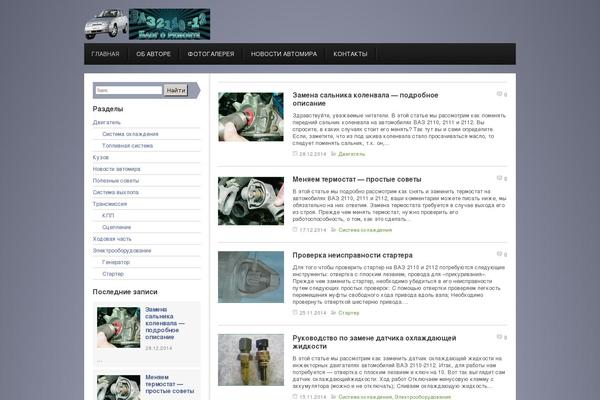Click date 28.12.2014 under first article
This screenshot has width=600, height=400.
pos(313,154)
